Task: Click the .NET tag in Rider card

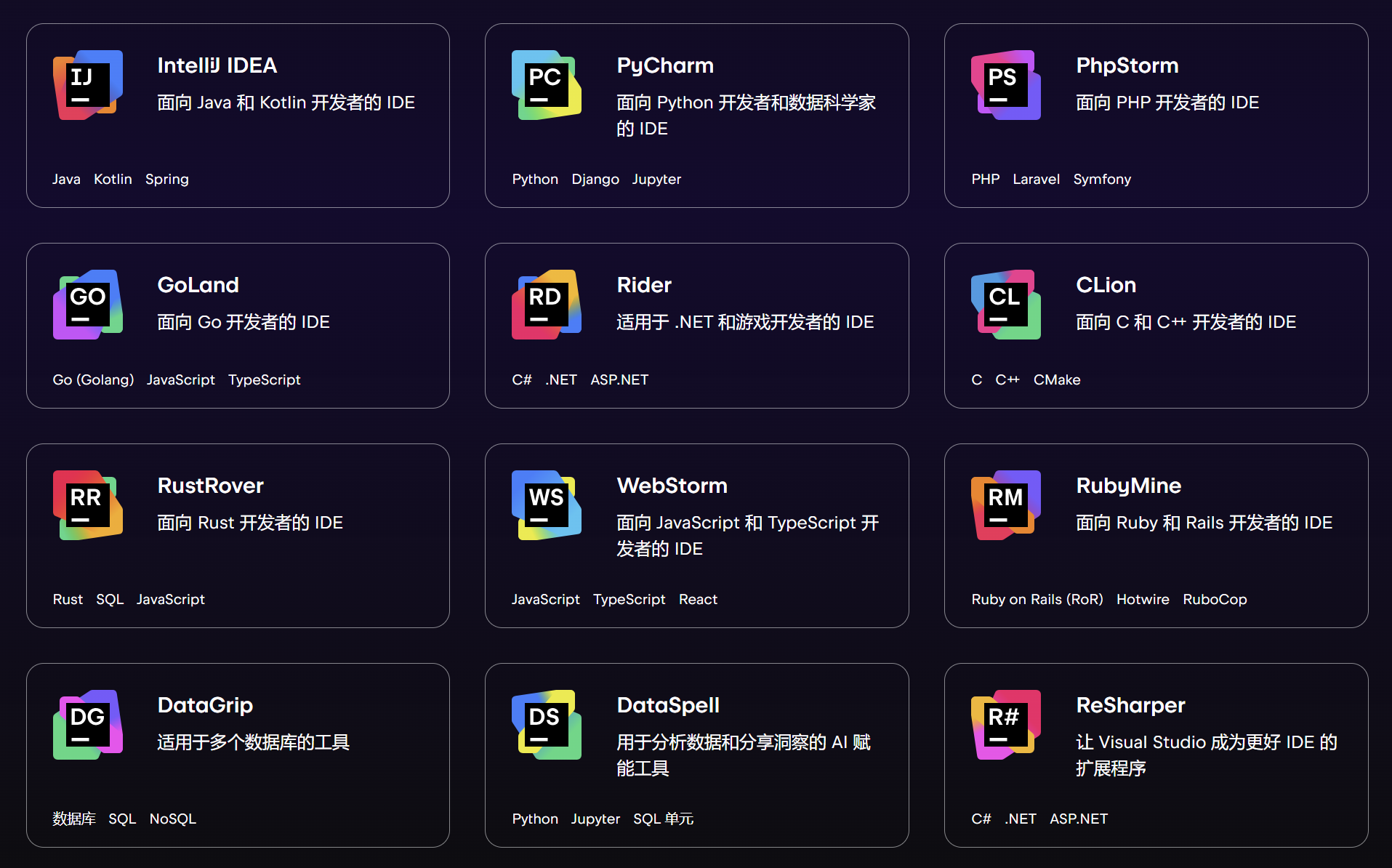Action: [561, 379]
